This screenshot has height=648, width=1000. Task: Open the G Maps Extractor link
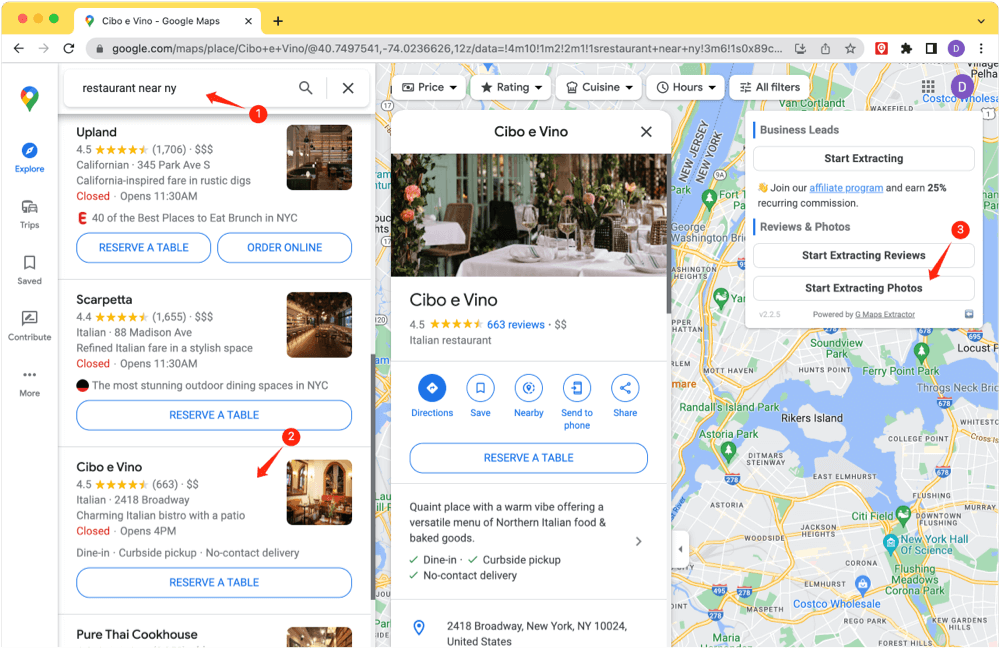click(885, 314)
